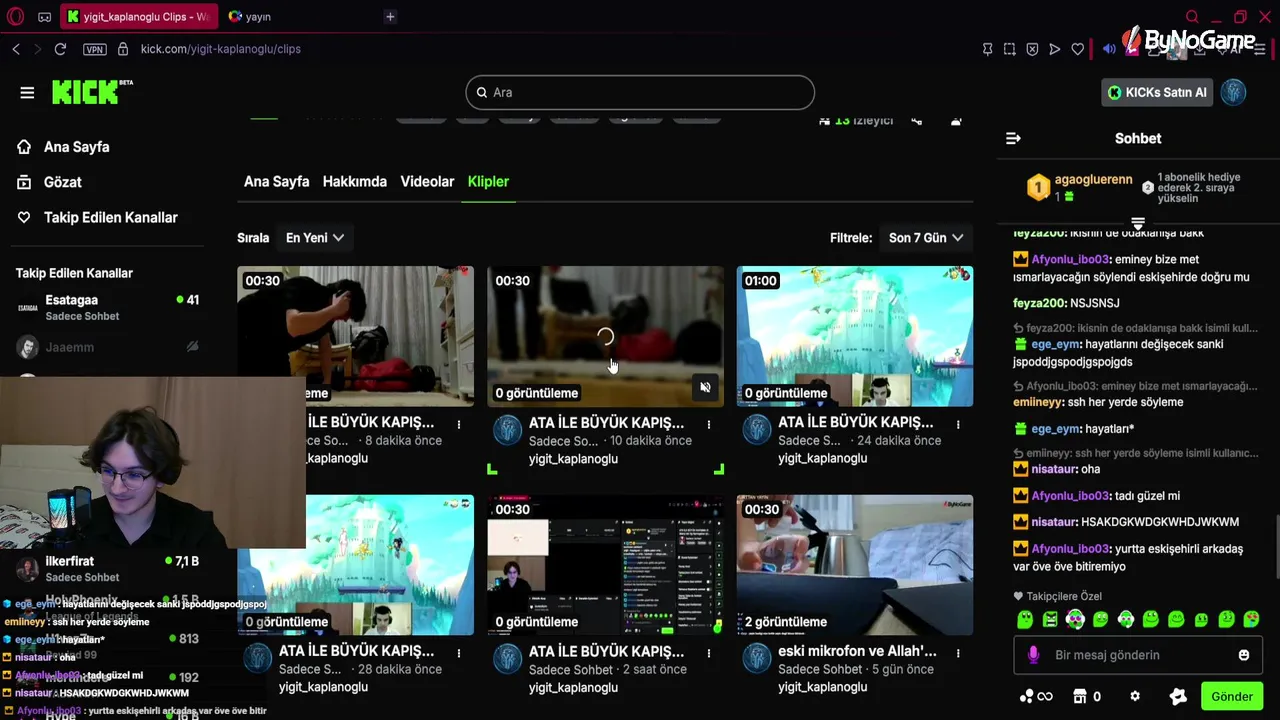Switch to the Hakkımda tab
Viewport: 1280px width, 720px height.
tap(354, 182)
